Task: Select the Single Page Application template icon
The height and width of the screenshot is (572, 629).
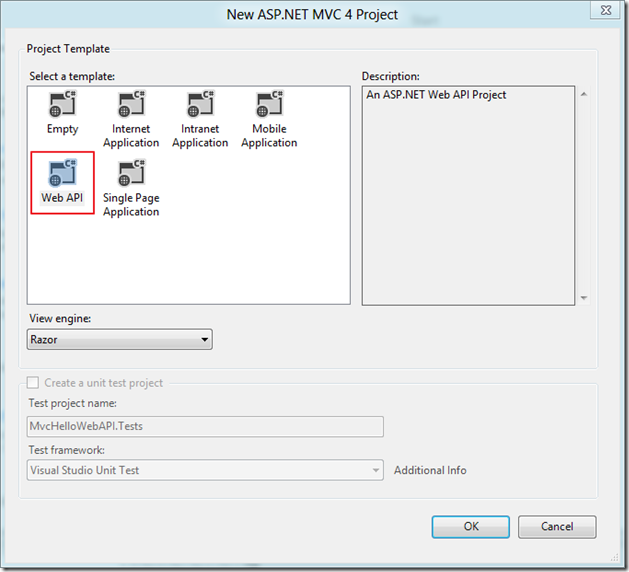Action: [131, 173]
